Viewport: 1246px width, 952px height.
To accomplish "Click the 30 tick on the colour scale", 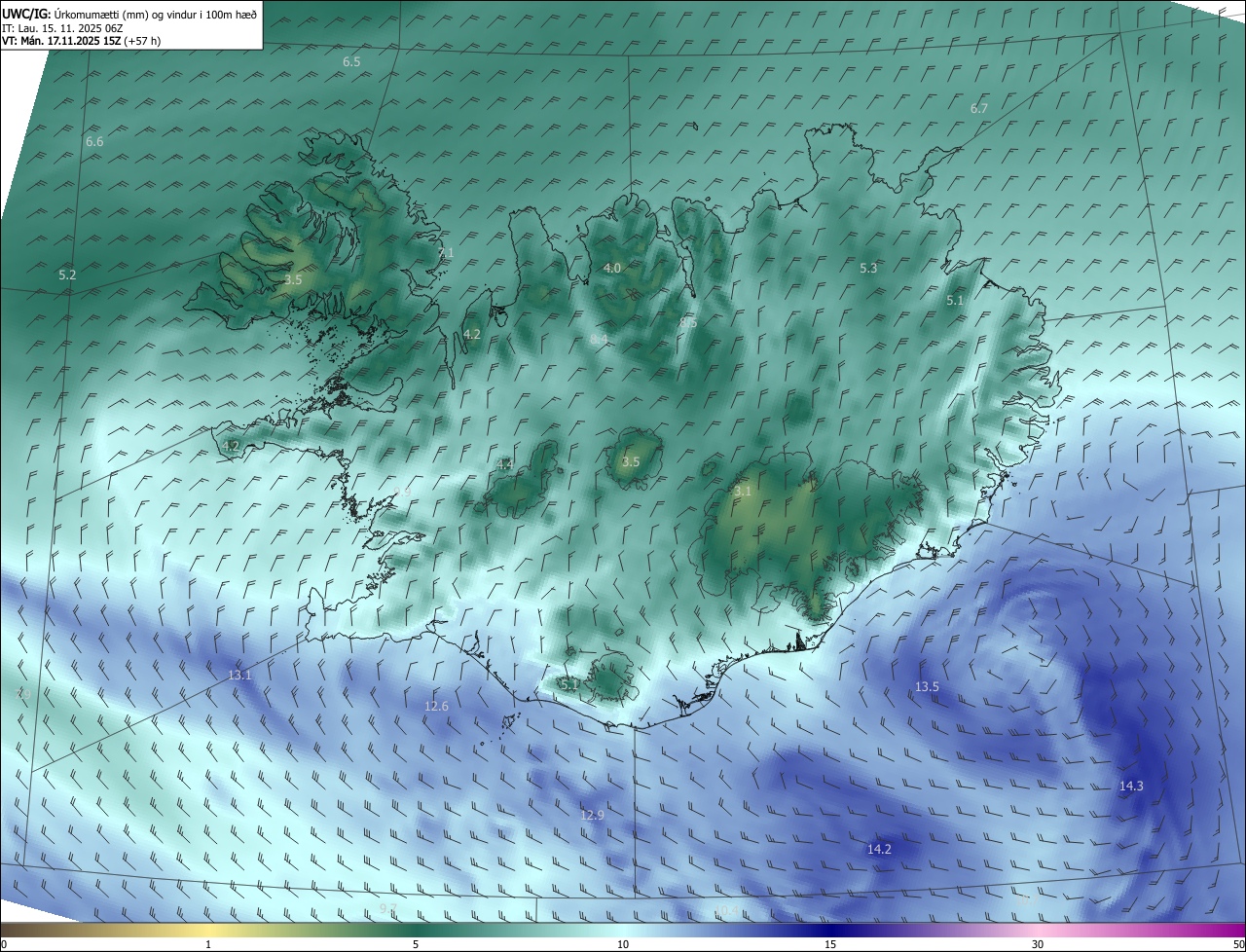I will tap(1038, 944).
